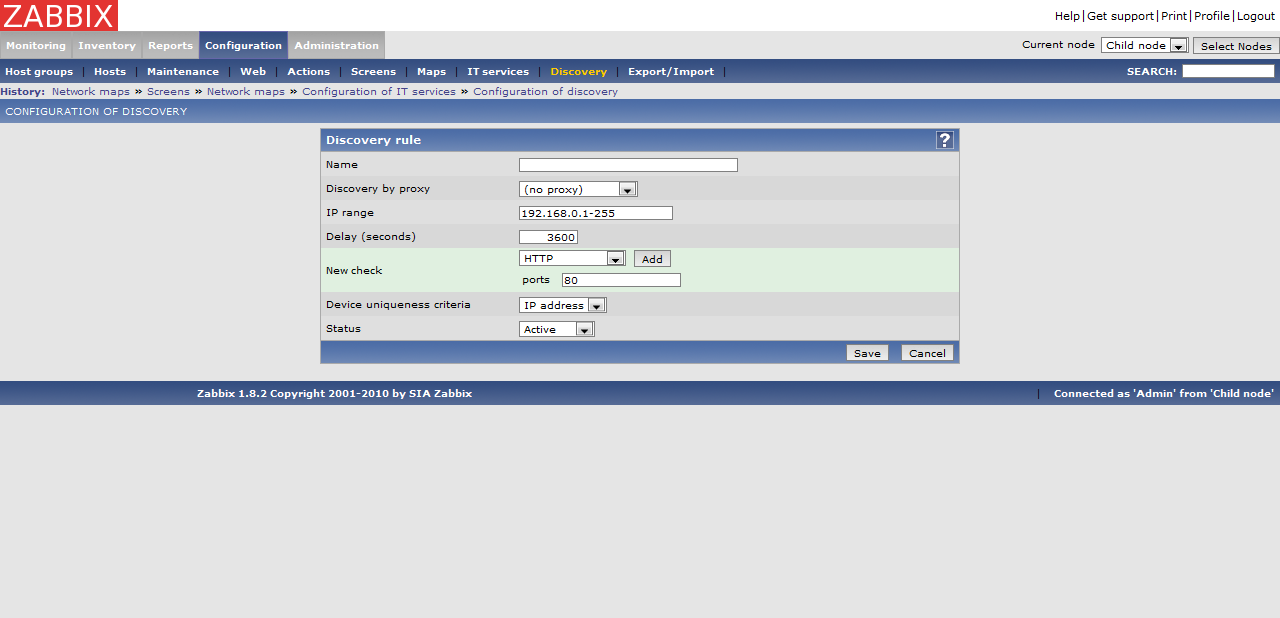The image size is (1280, 618).
Task: Add the new HTTP check
Action: click(652, 259)
